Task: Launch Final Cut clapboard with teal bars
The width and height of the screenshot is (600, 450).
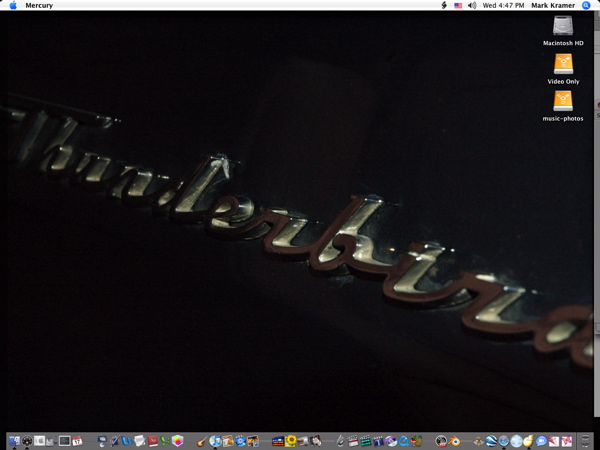Action: pyautogui.click(x=365, y=441)
